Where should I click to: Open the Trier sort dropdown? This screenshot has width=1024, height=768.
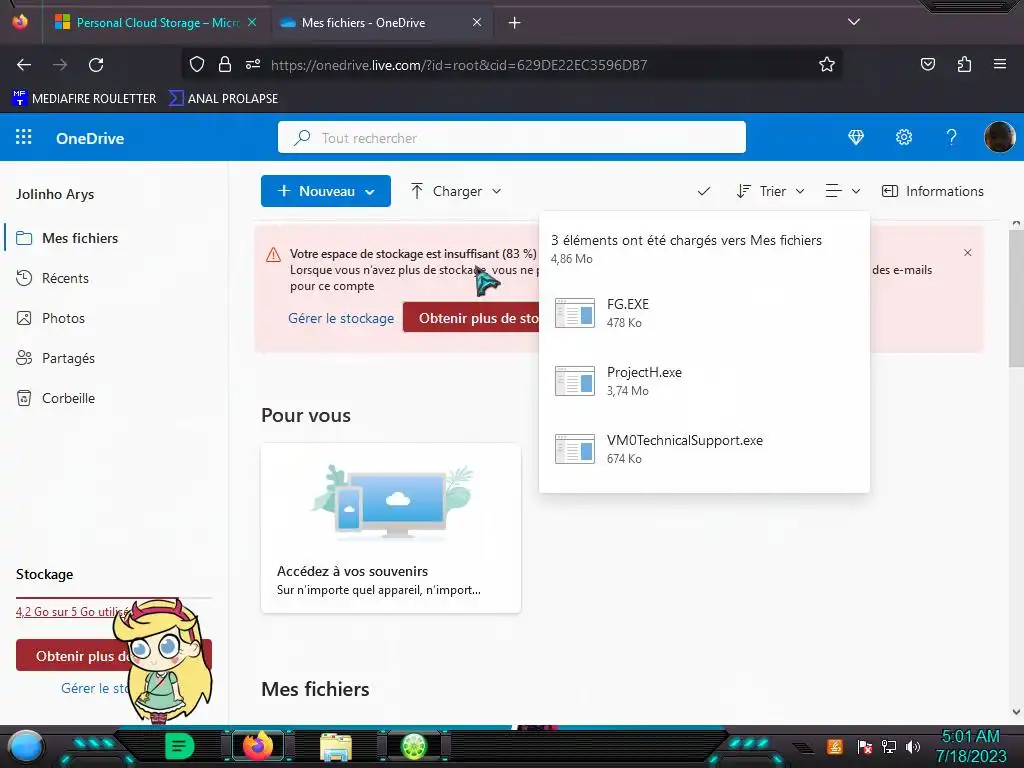(771, 191)
